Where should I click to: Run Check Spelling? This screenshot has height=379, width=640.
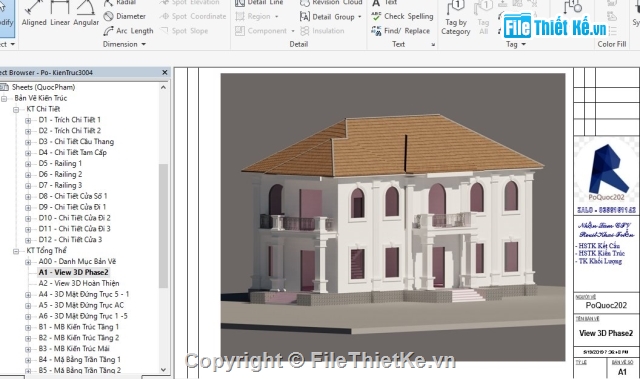[402, 16]
